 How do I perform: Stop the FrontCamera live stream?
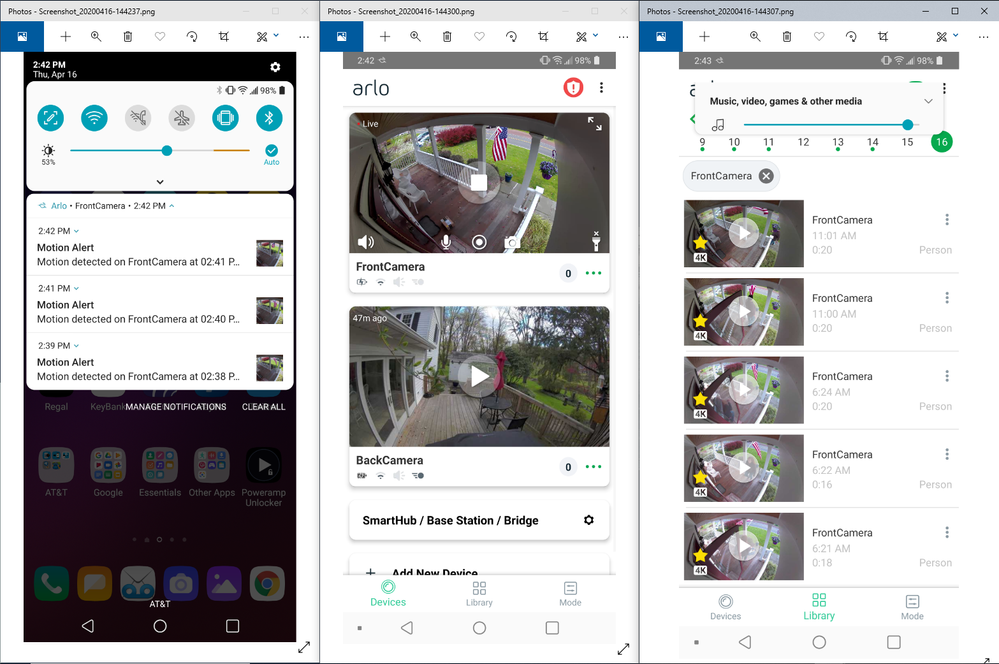coord(479,183)
